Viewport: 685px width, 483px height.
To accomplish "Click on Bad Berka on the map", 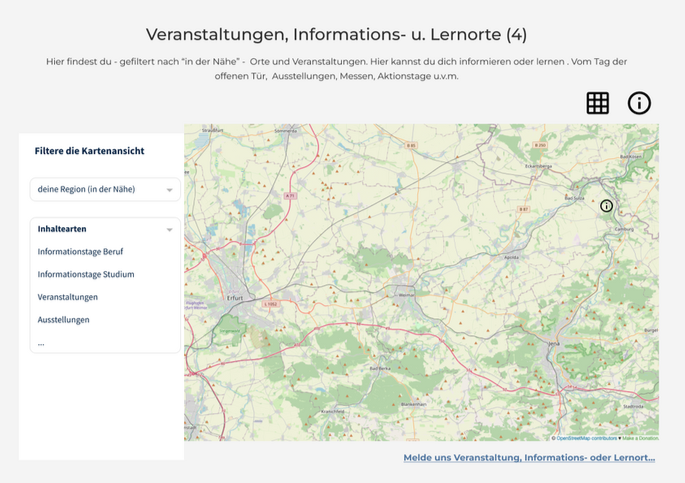I will [382, 368].
